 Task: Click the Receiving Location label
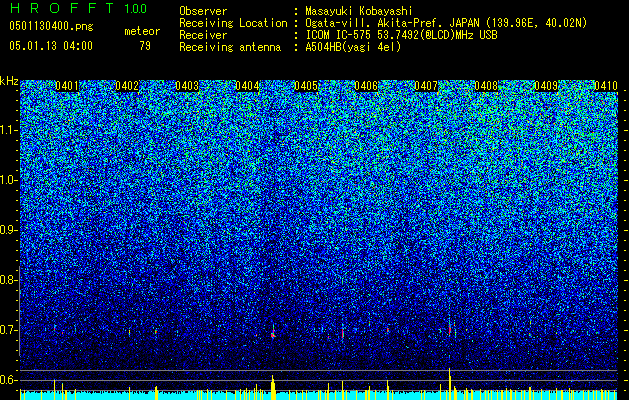click(233, 23)
